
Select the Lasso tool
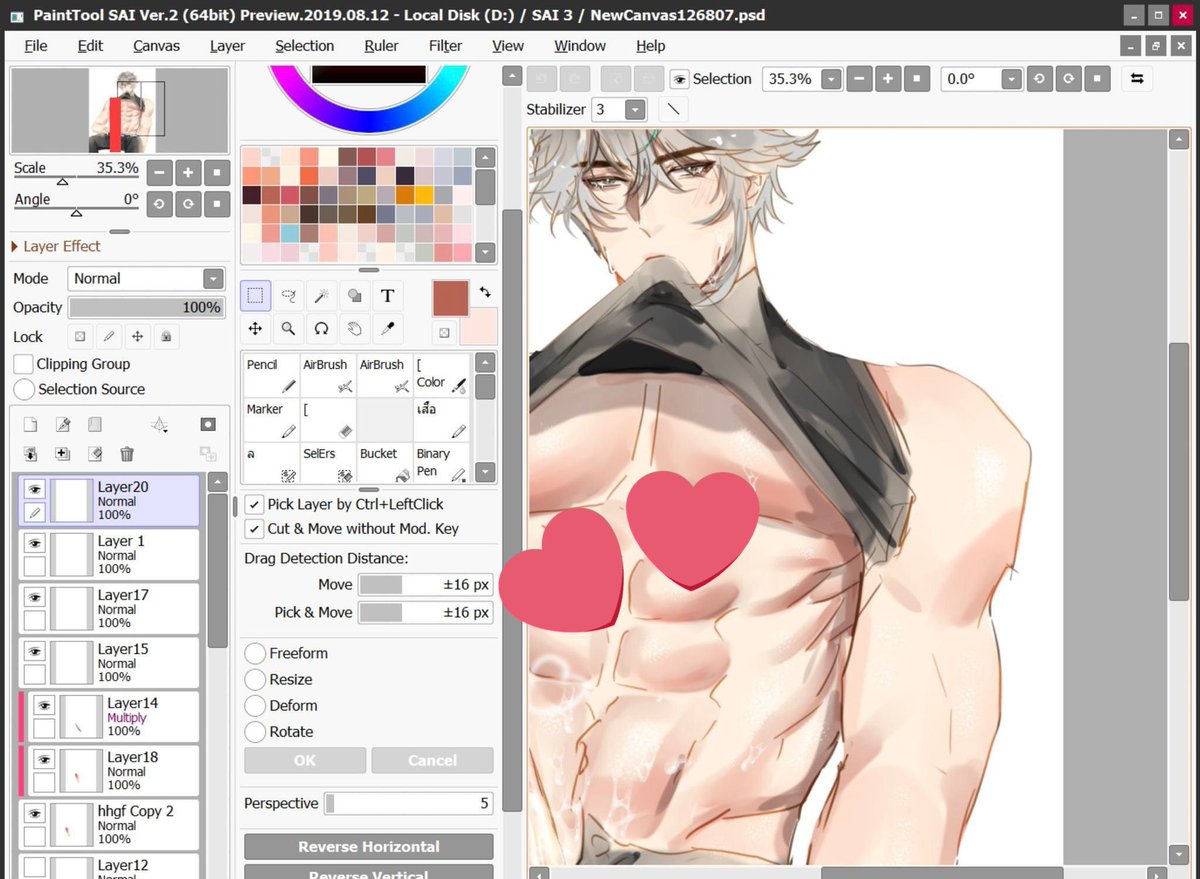[289, 296]
